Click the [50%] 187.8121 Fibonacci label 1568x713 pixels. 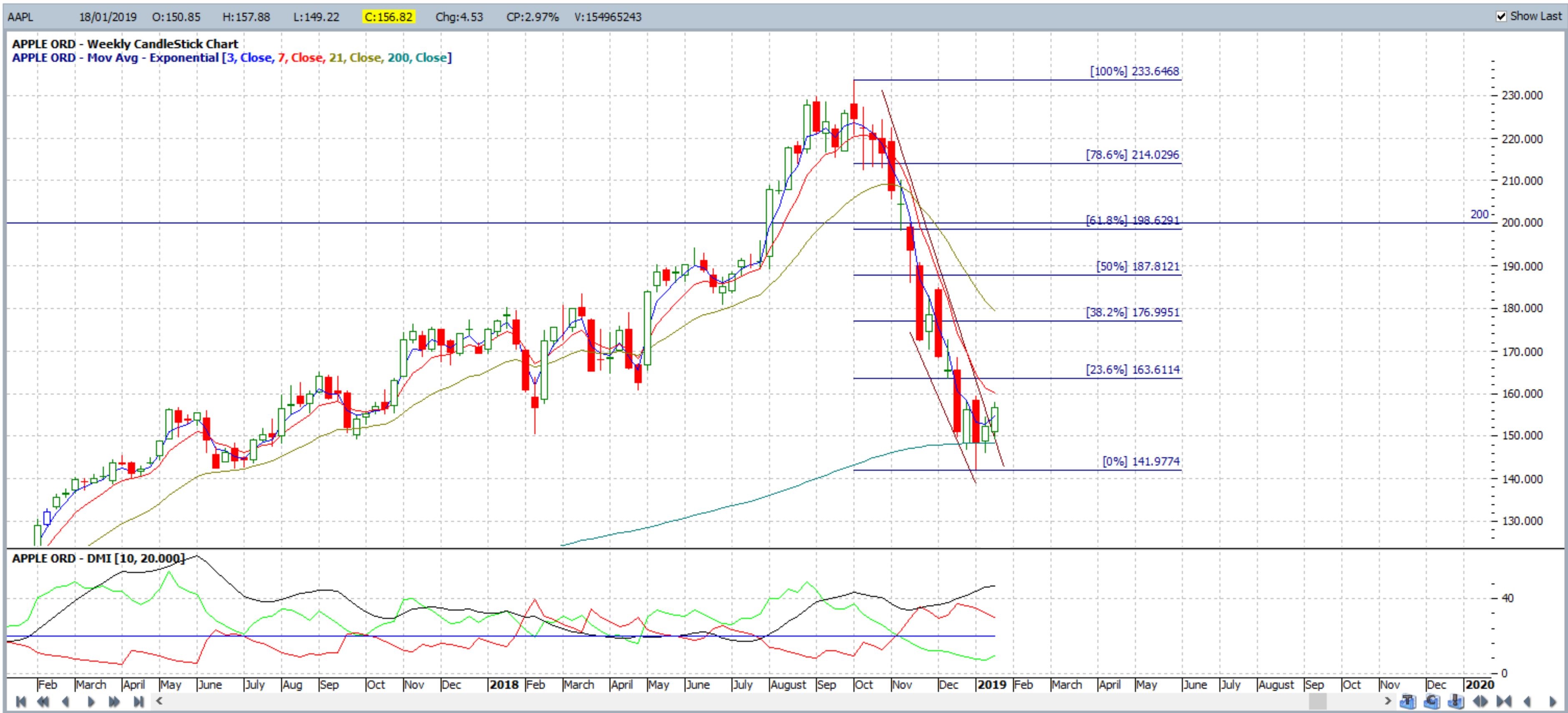pos(1137,267)
